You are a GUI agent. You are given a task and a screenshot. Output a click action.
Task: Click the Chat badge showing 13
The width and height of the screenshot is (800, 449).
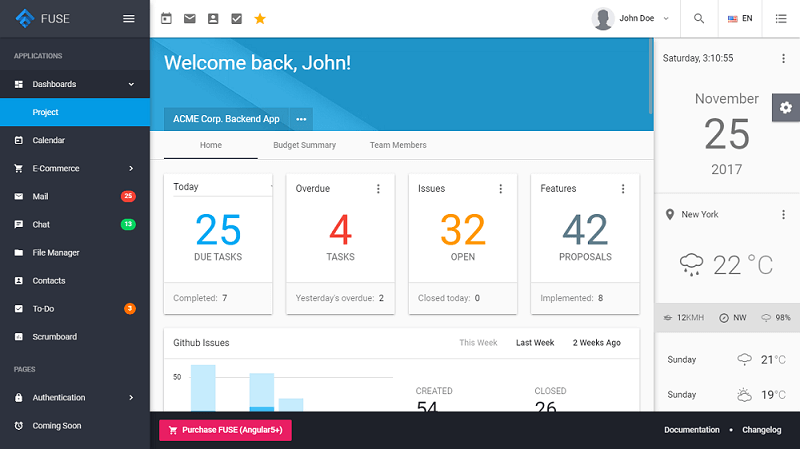(x=128, y=224)
